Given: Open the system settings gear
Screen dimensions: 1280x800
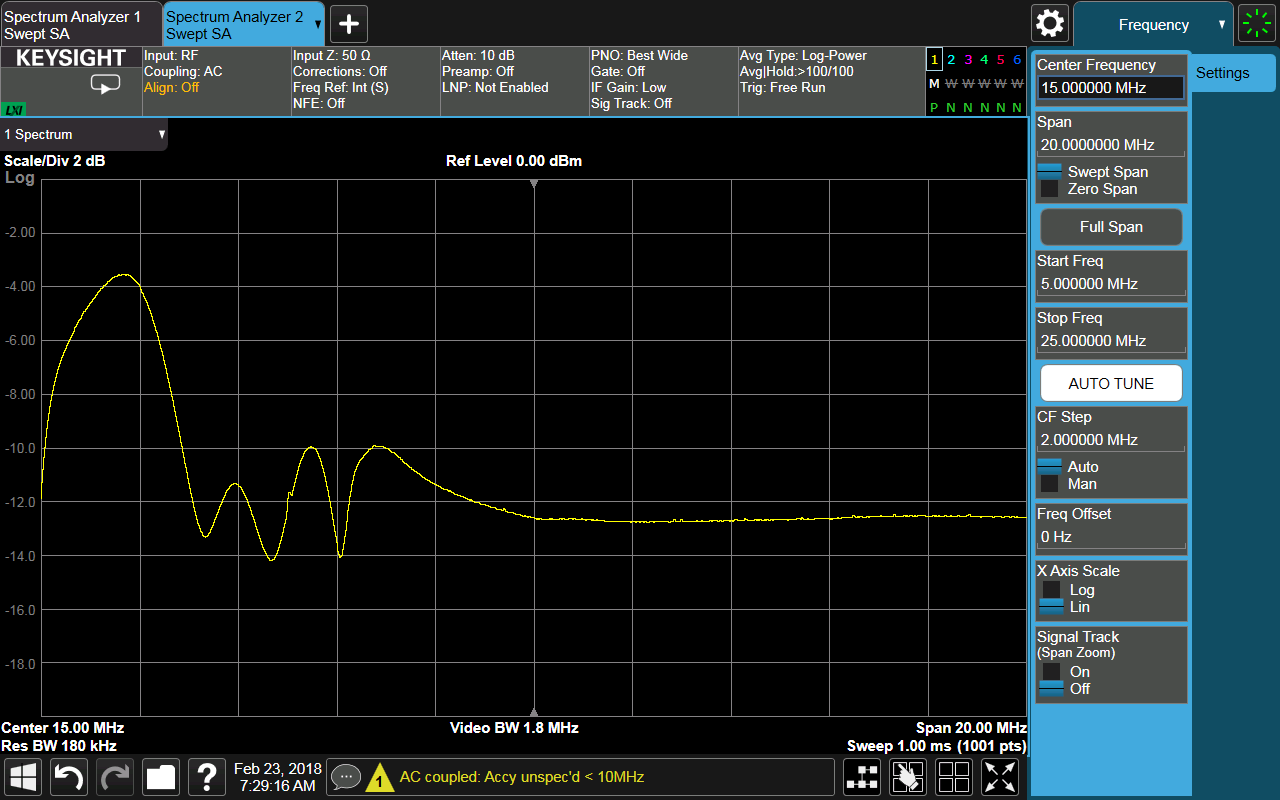Looking at the screenshot, I should click(1050, 24).
